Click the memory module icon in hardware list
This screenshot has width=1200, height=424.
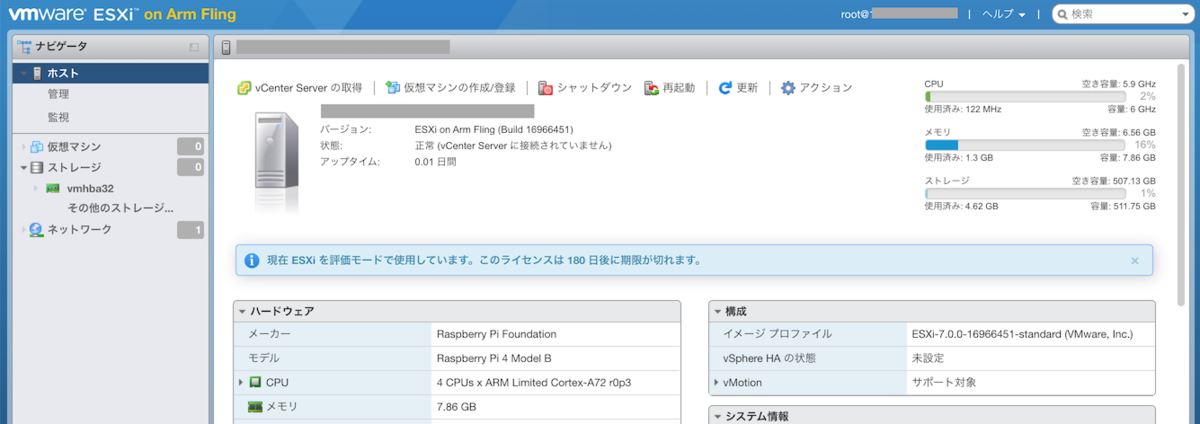click(x=255, y=407)
